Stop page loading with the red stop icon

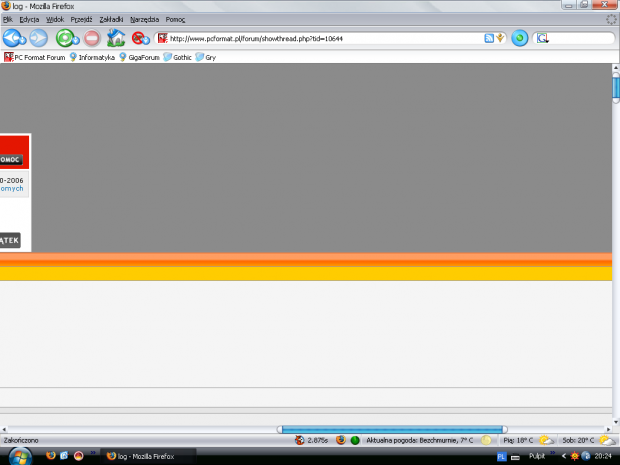tap(91, 38)
